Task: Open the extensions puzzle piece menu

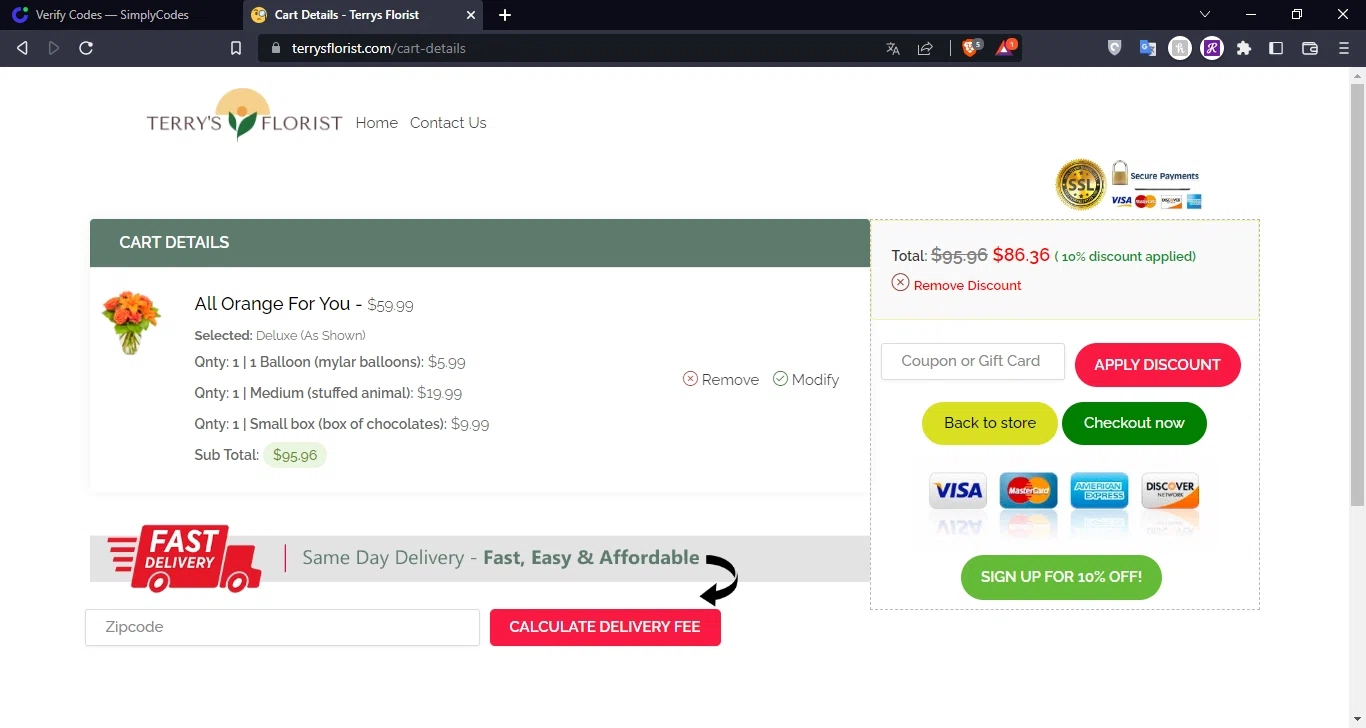Action: click(1244, 48)
